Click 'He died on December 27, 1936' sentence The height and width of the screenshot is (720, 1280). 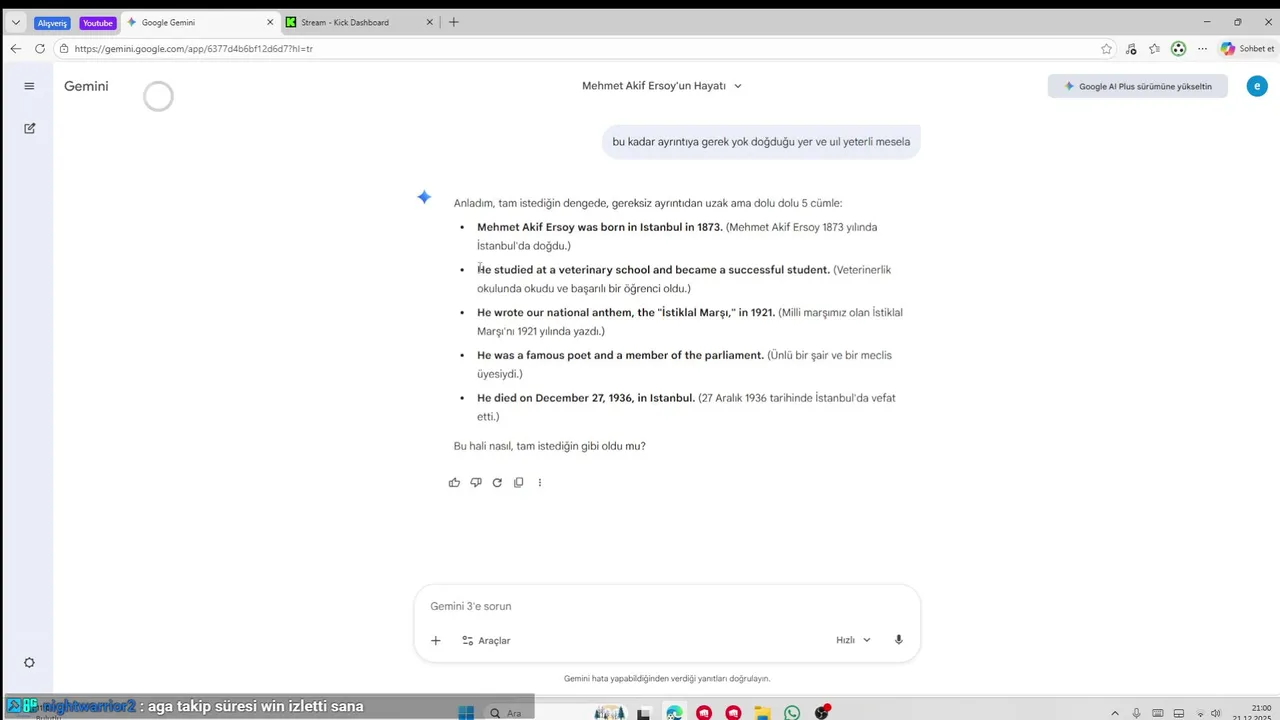[586, 398]
